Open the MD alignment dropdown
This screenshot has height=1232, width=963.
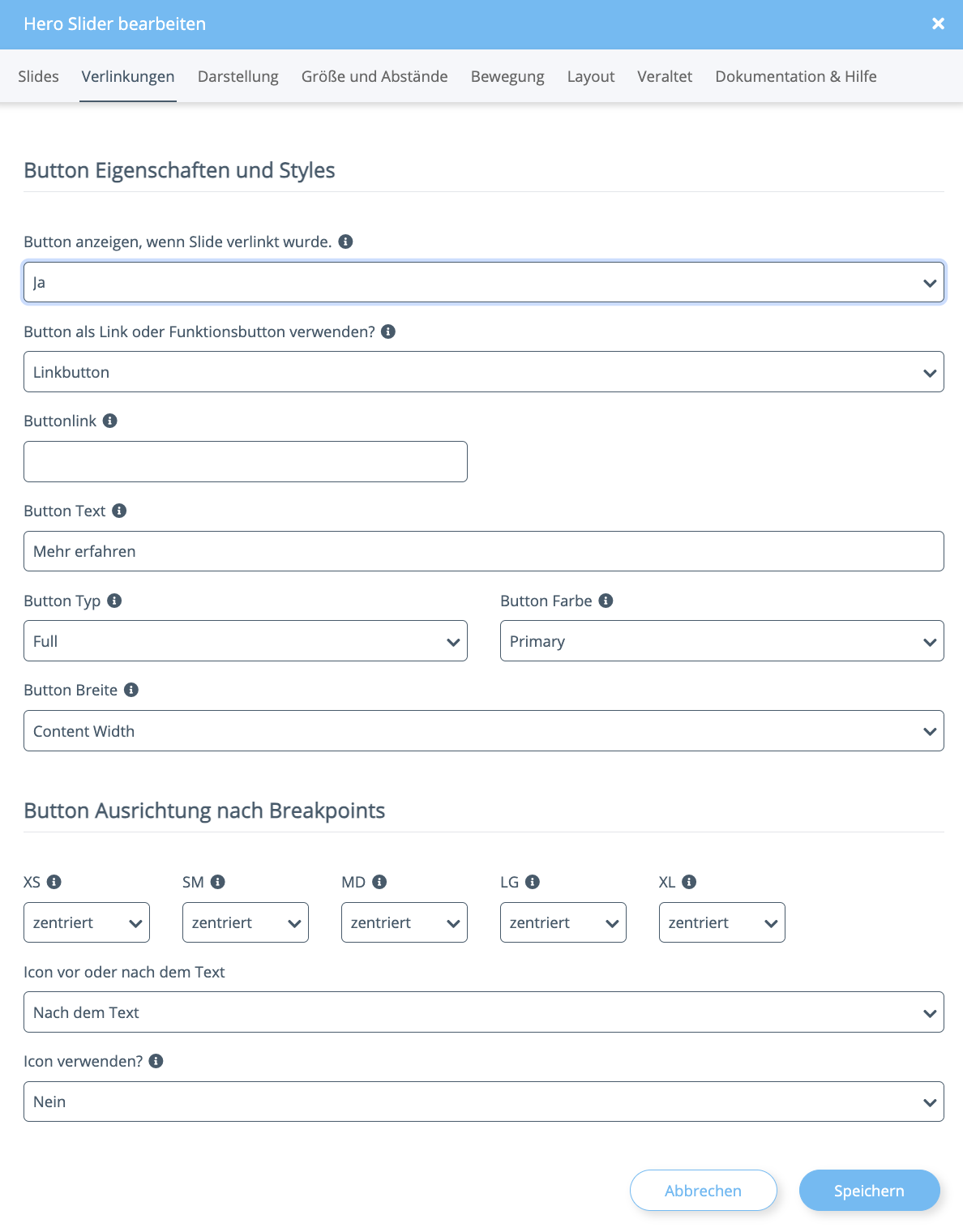(x=404, y=922)
